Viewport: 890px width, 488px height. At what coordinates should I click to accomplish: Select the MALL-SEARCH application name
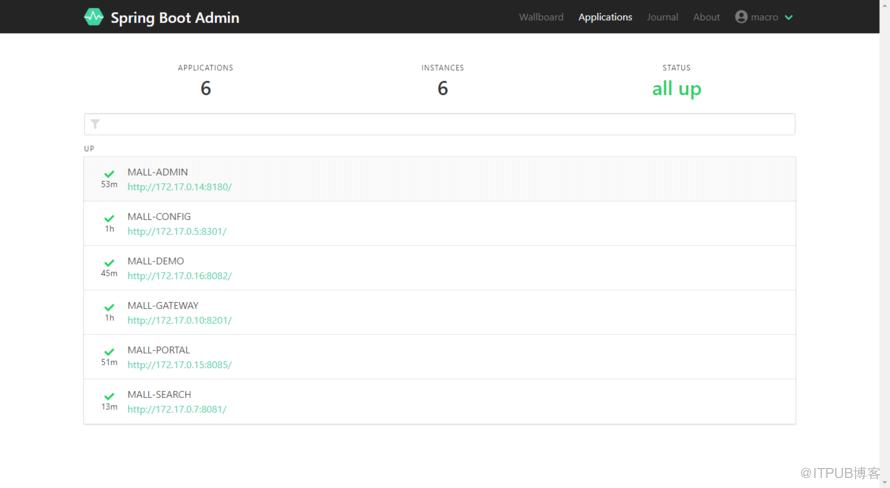coord(159,394)
